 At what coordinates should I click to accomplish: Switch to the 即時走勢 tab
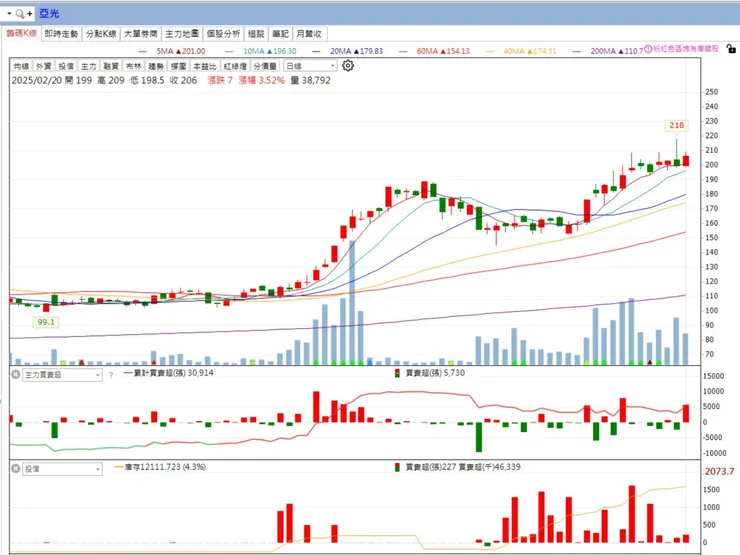point(61,34)
